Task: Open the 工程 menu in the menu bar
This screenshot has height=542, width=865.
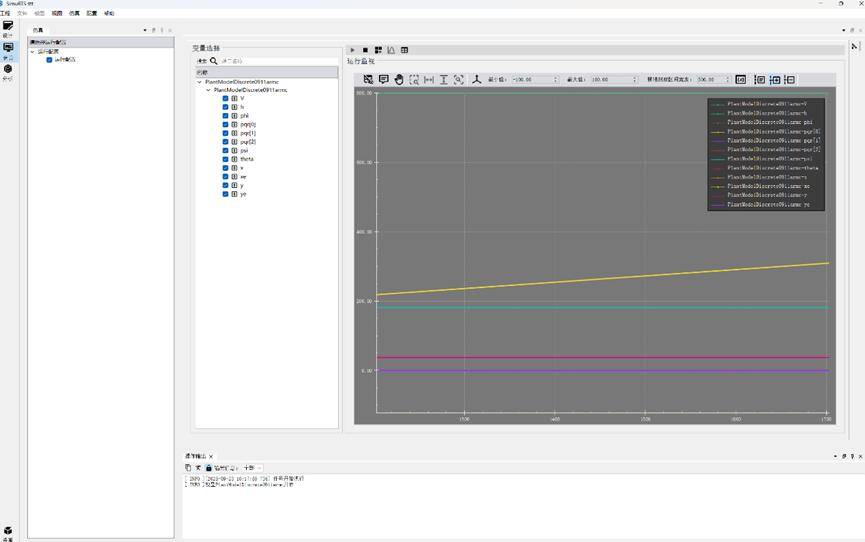Action: pos(6,13)
